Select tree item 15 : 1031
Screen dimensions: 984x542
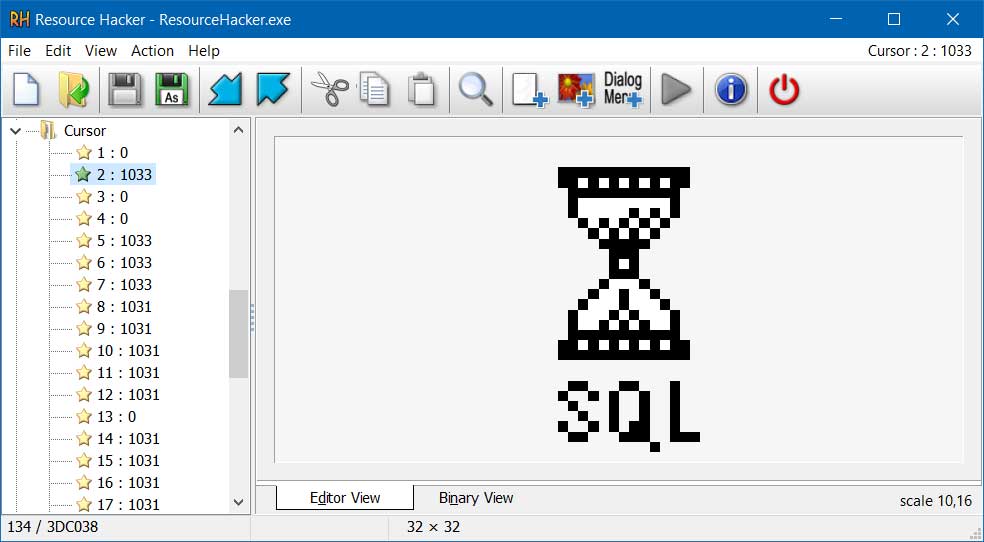[x=128, y=460]
